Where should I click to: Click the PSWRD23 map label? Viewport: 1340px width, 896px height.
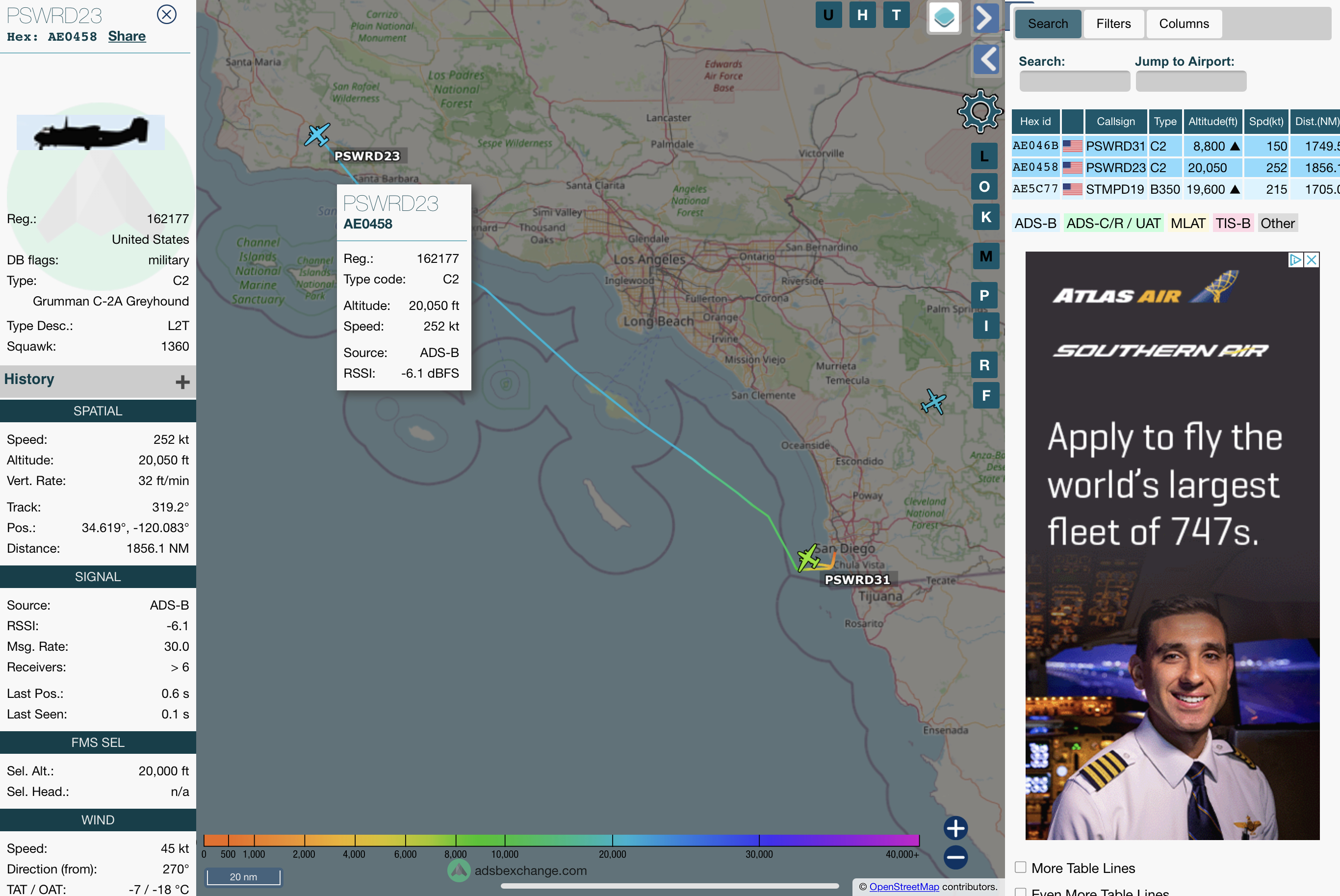(x=367, y=156)
